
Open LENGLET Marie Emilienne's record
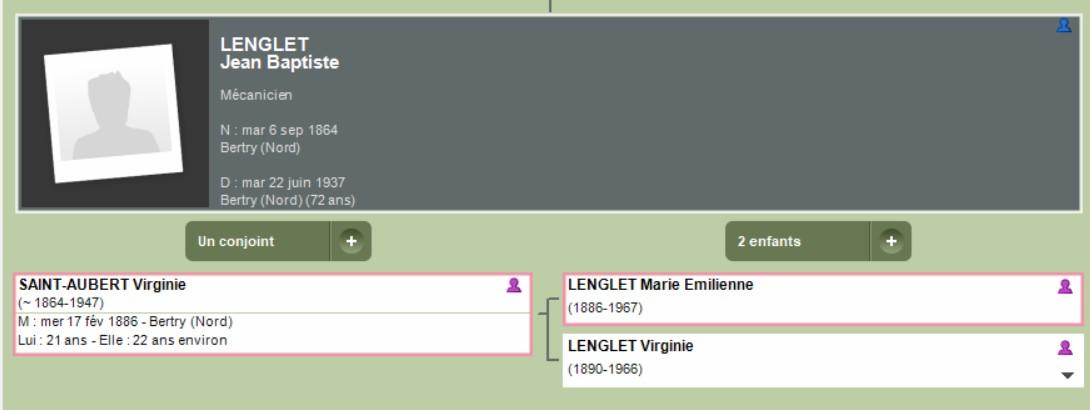(660, 284)
